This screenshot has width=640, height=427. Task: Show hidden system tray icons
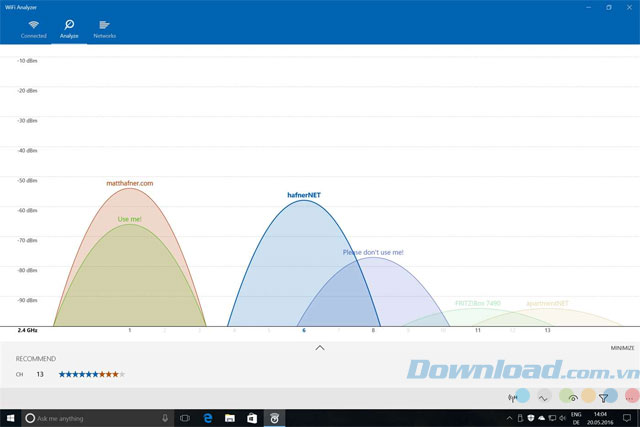pos(509,418)
